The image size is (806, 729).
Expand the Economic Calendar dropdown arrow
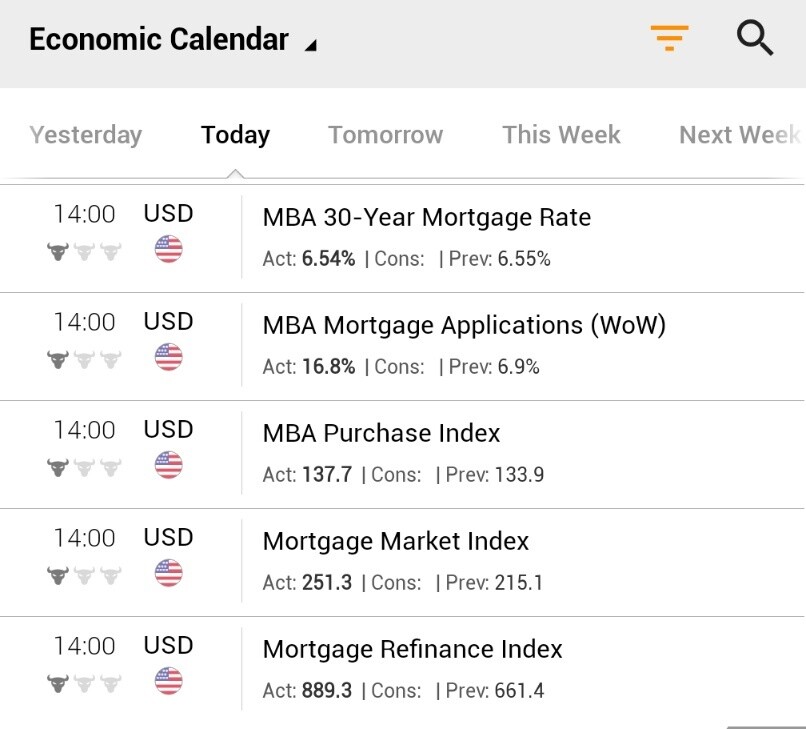[311, 44]
